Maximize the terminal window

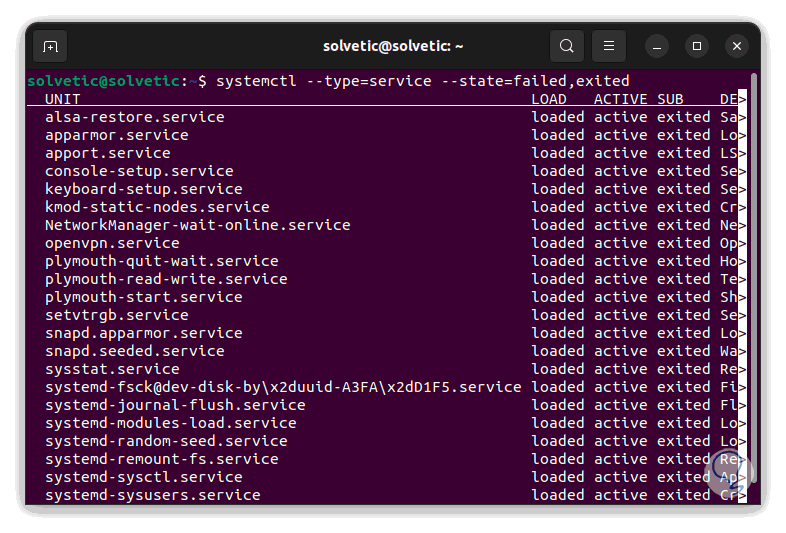[x=697, y=46]
